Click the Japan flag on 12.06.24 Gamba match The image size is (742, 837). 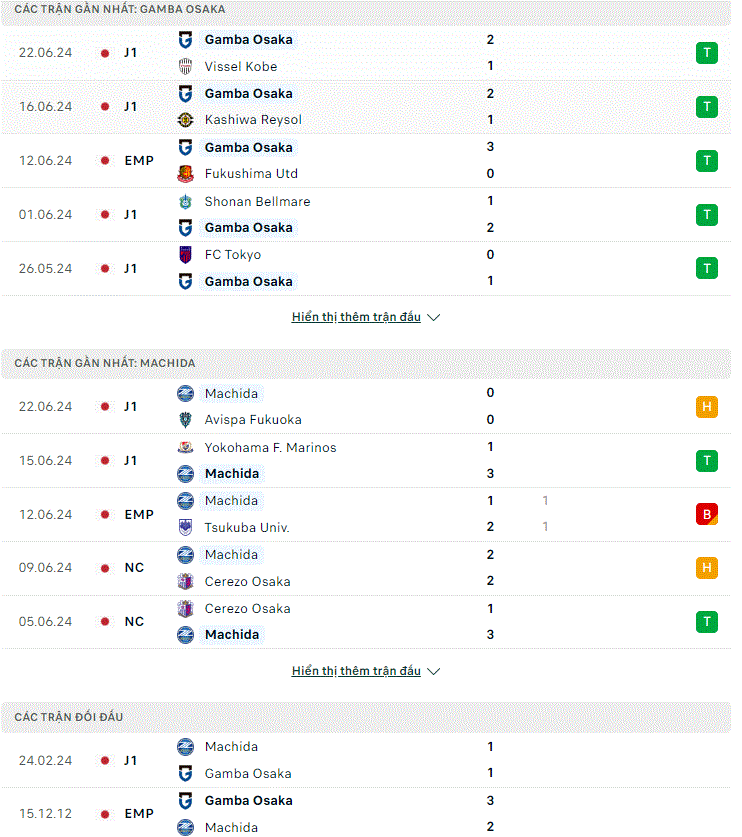coord(105,161)
